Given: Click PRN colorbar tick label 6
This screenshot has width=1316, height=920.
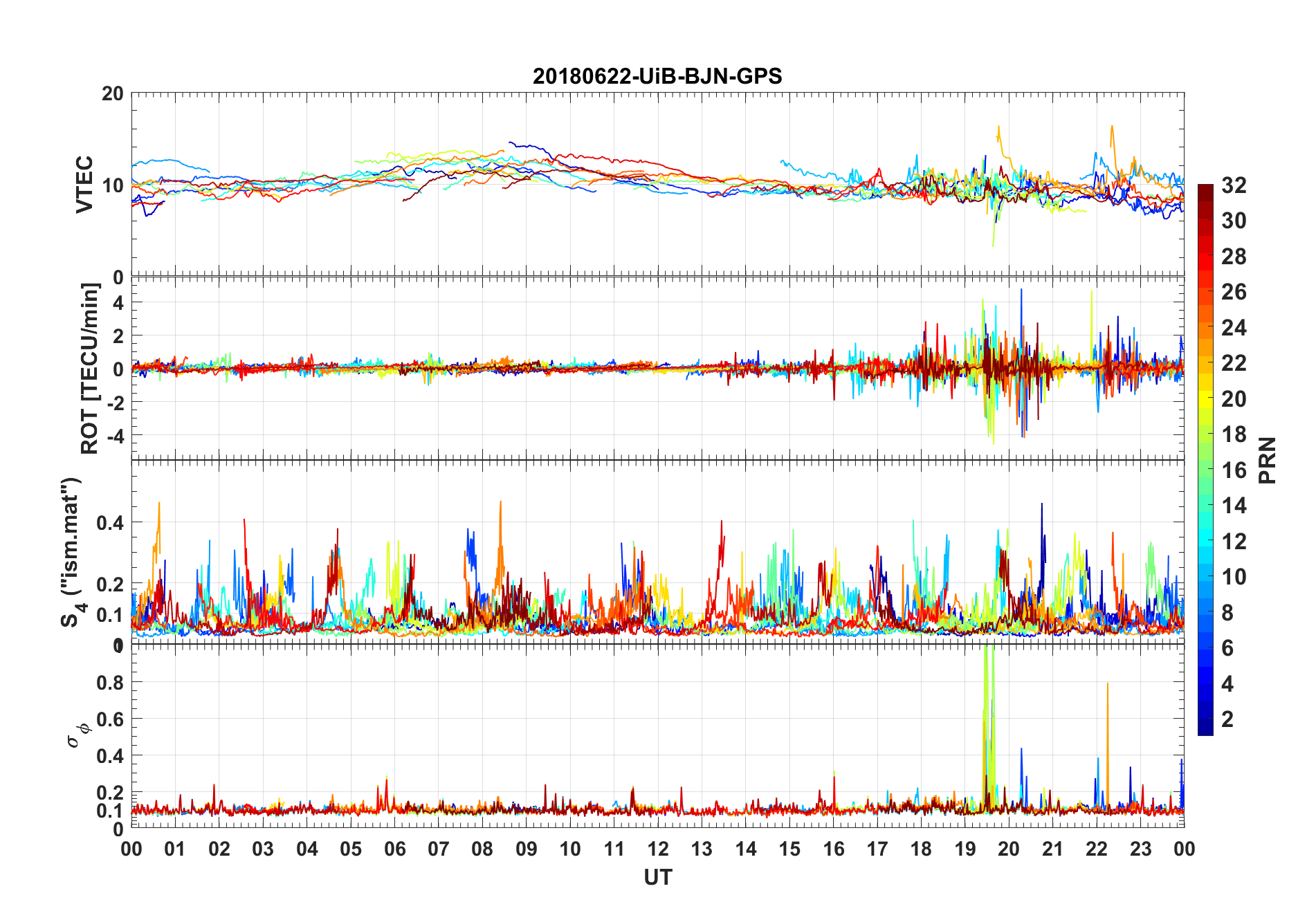Looking at the screenshot, I should pyautogui.click(x=1227, y=648).
